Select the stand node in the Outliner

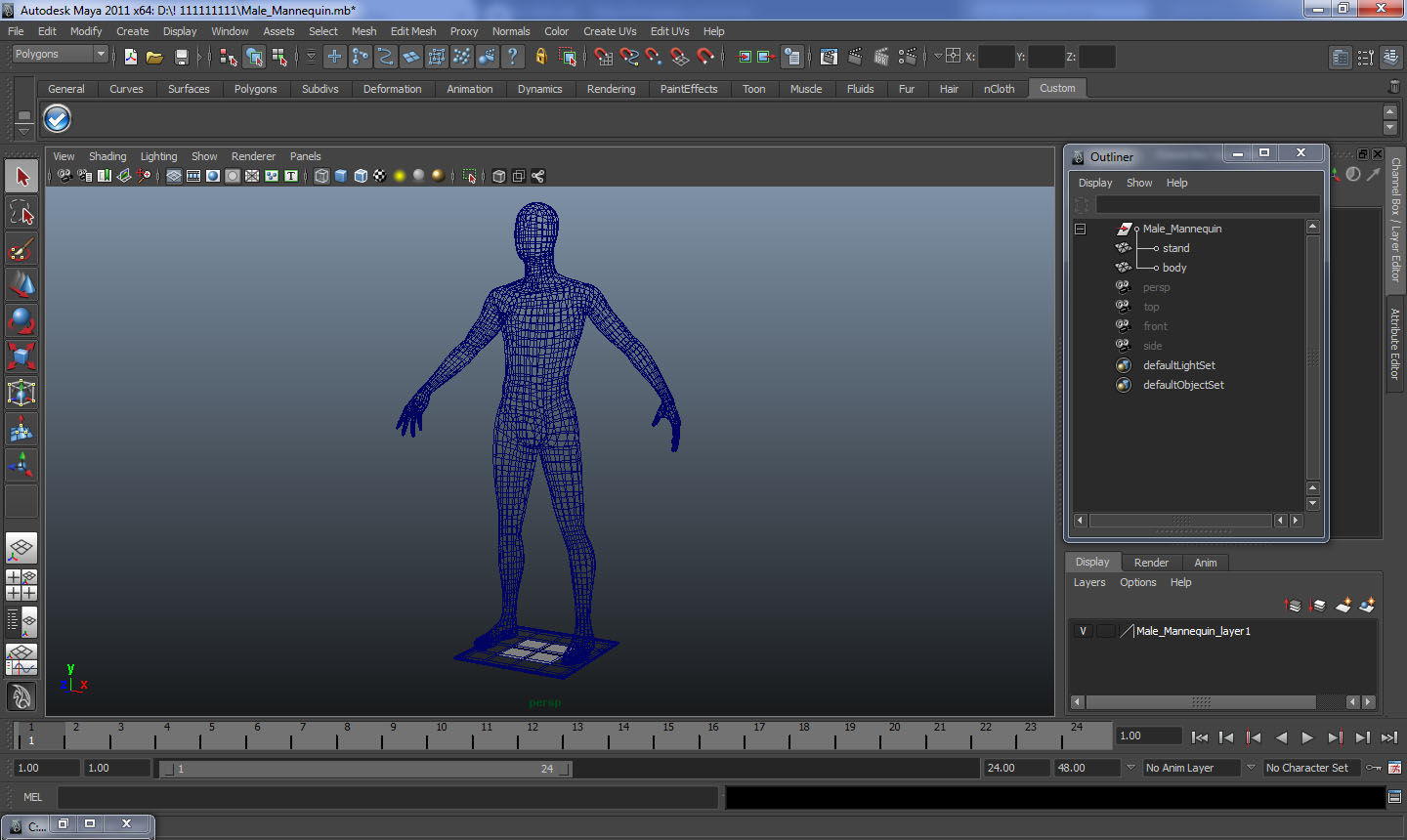coord(1176,248)
